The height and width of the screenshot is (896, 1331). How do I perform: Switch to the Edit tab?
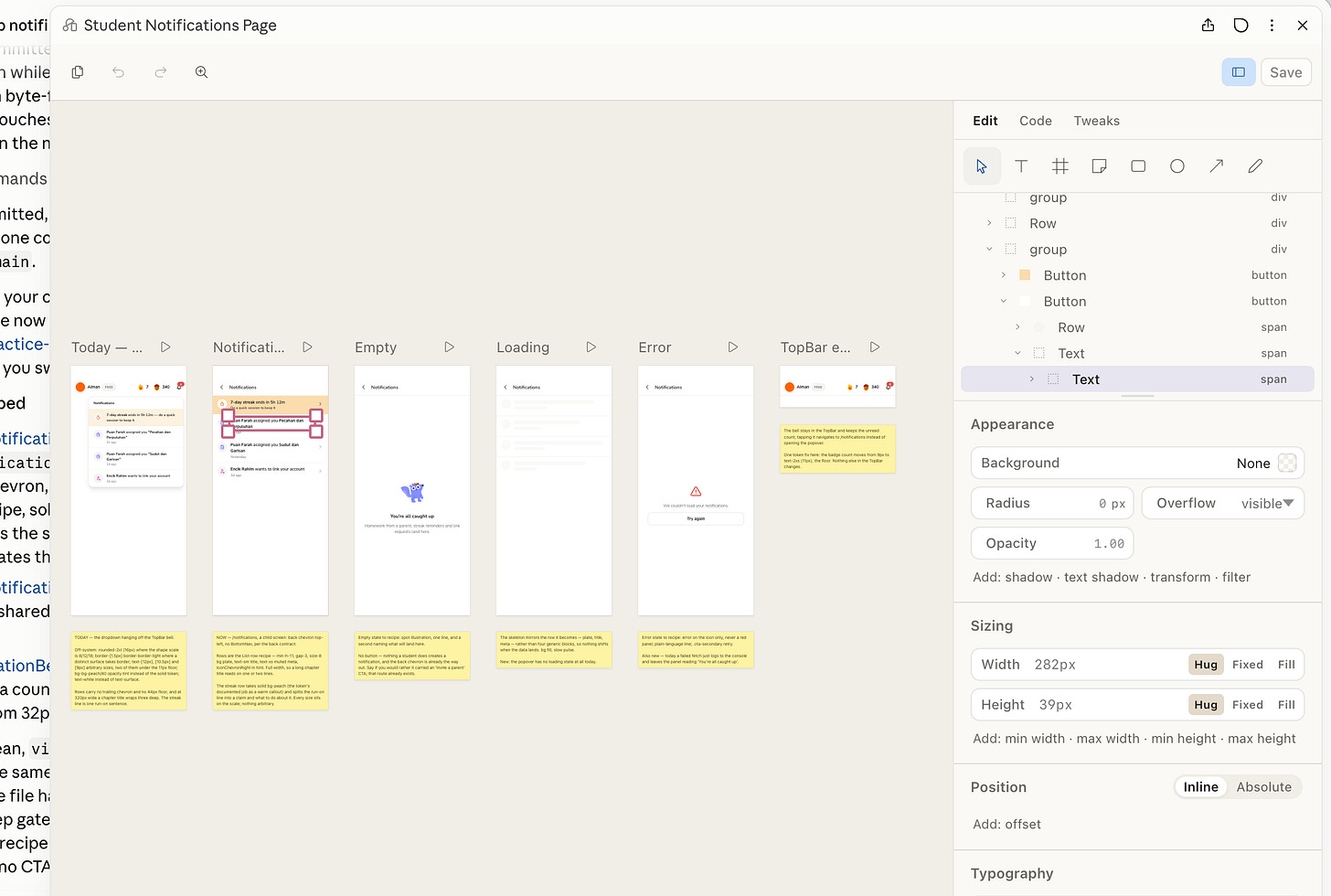(x=985, y=121)
